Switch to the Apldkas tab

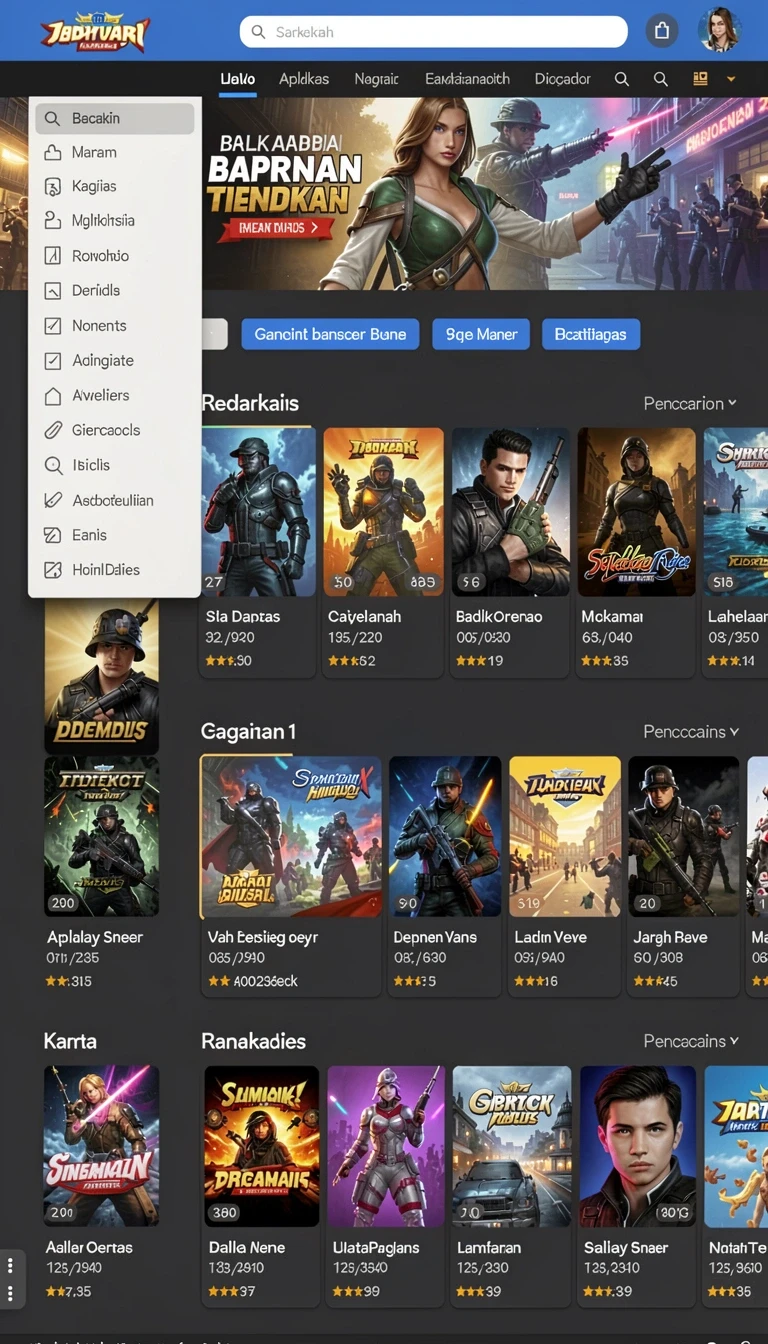click(304, 78)
